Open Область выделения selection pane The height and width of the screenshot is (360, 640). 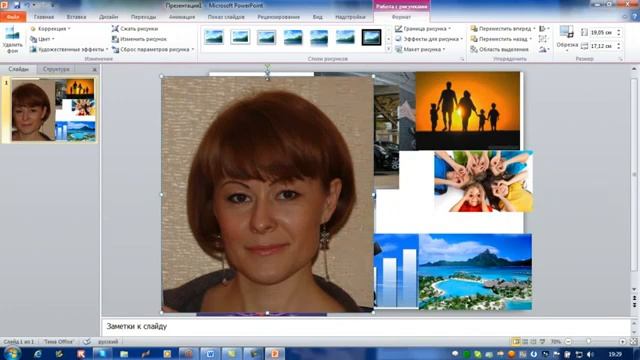point(500,49)
